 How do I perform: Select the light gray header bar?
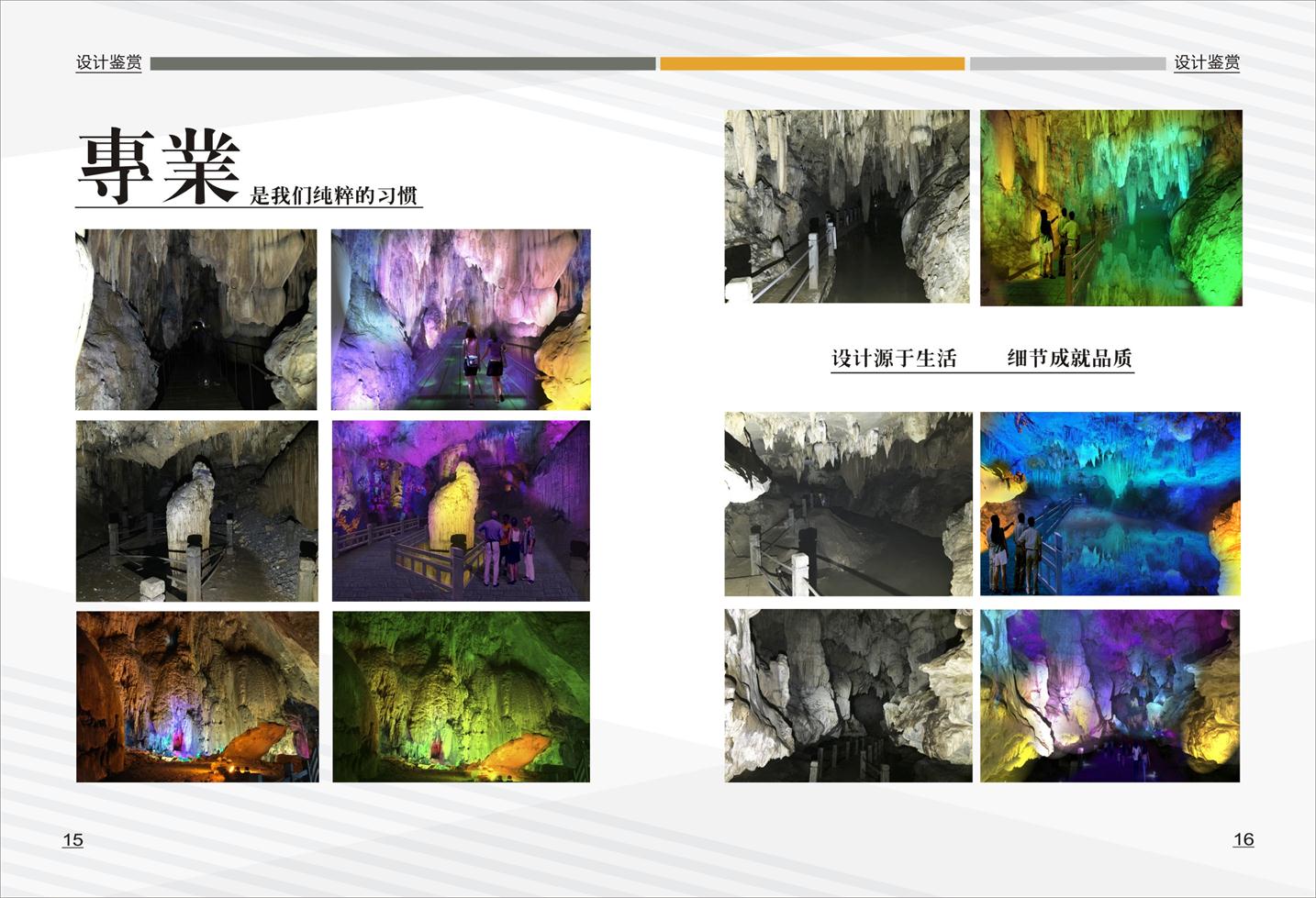[1067, 63]
